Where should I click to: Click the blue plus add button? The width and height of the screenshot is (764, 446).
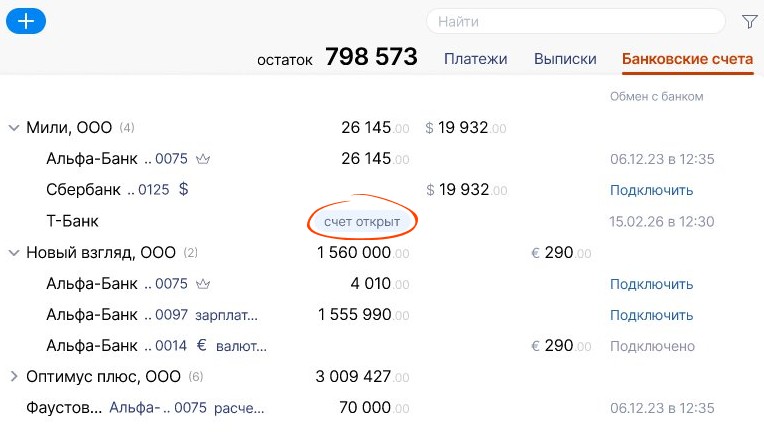(x=26, y=21)
